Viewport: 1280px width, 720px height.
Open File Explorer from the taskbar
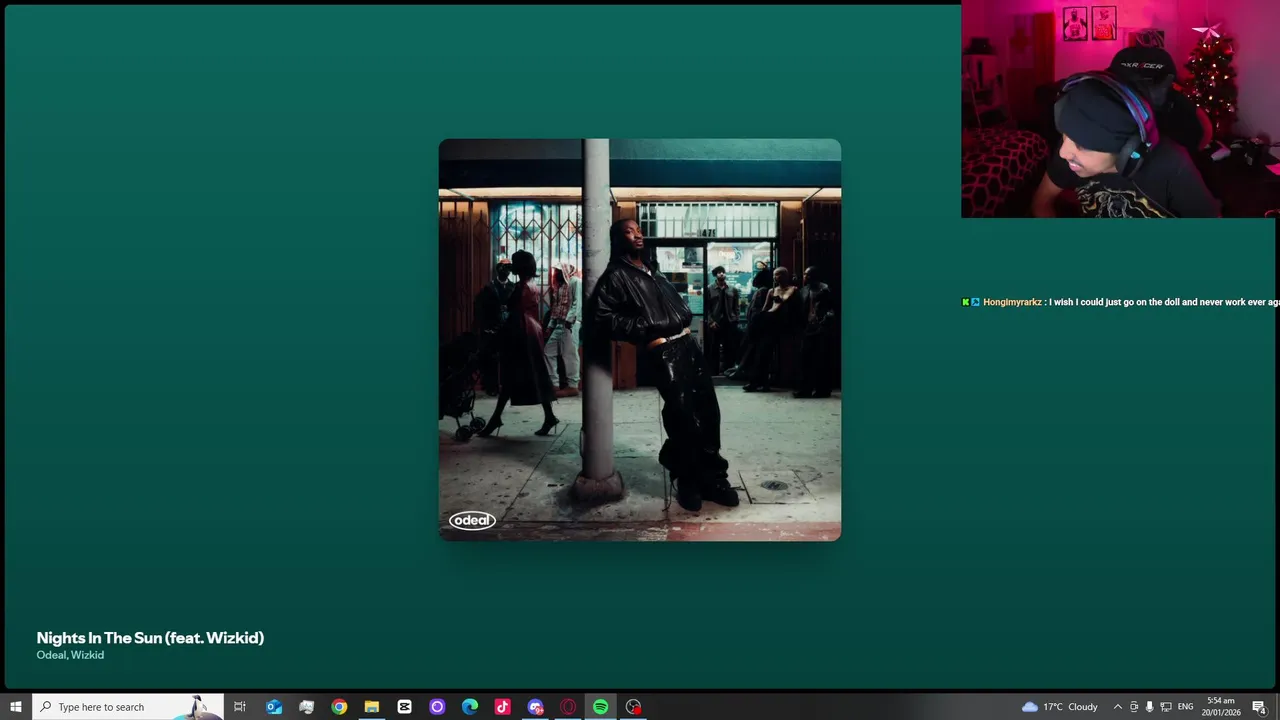pos(372,707)
